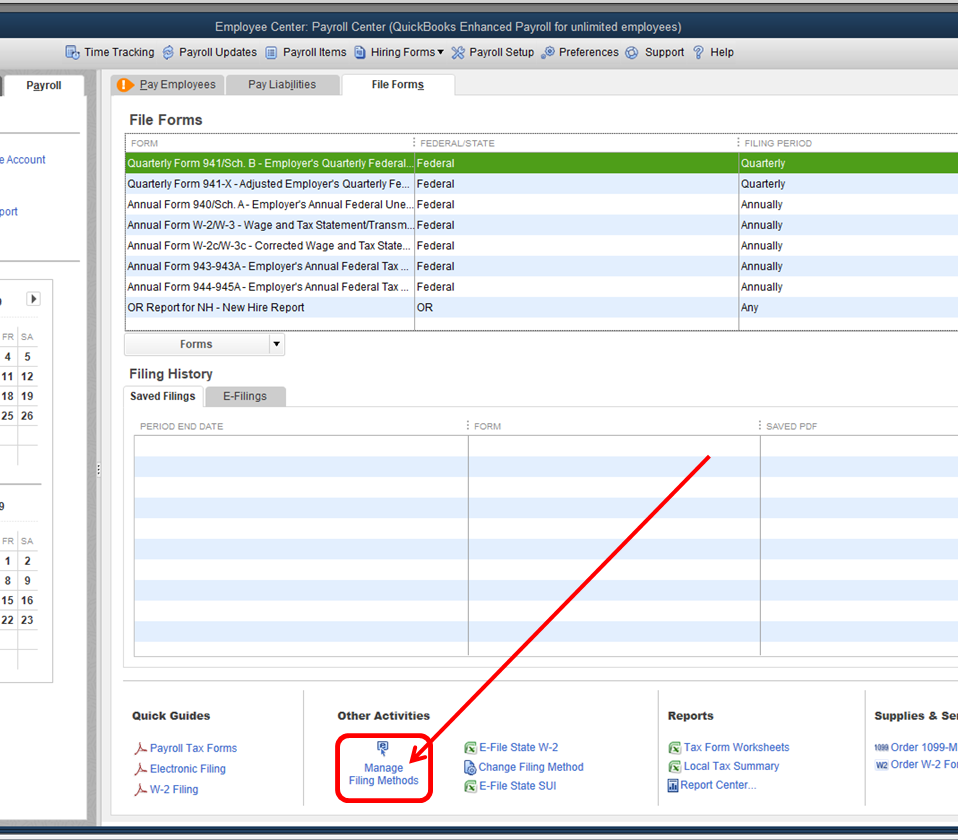Viewport: 958px width, 840px height.
Task: Switch to the Pay Employees tab
Action: tap(167, 85)
